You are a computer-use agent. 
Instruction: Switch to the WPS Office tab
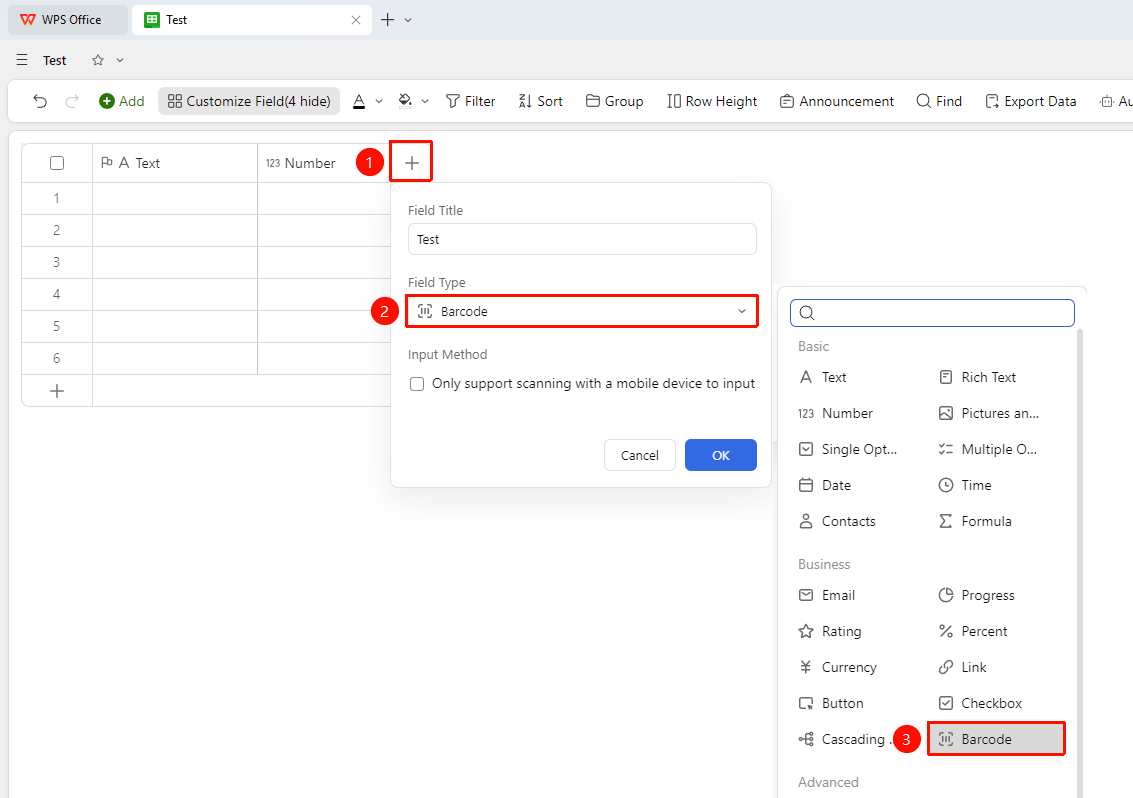click(x=68, y=20)
